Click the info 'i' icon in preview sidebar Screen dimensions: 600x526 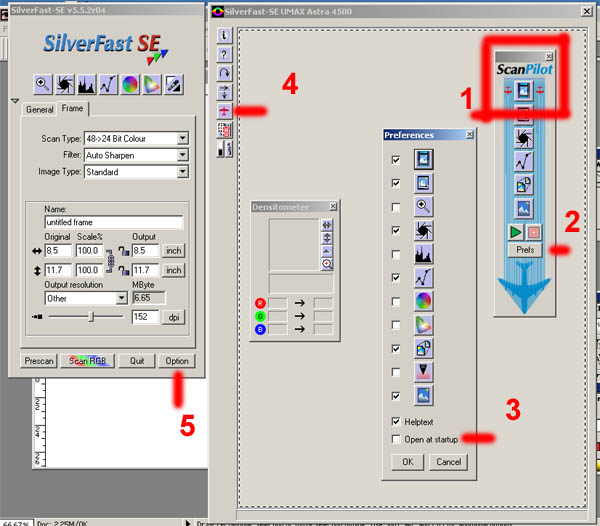(224, 35)
